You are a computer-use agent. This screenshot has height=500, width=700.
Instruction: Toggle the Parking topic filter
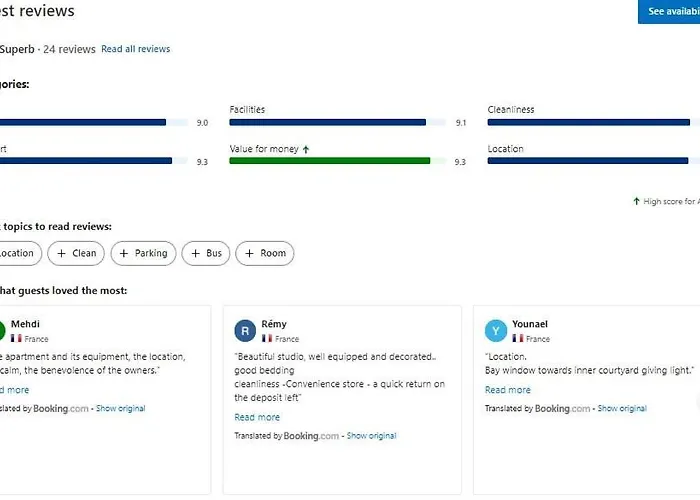143,253
